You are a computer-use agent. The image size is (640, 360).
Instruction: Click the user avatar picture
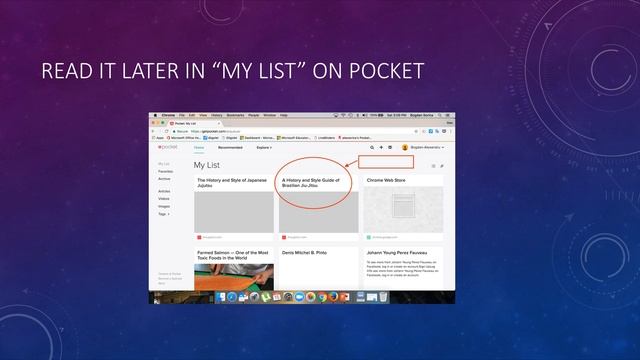point(405,147)
